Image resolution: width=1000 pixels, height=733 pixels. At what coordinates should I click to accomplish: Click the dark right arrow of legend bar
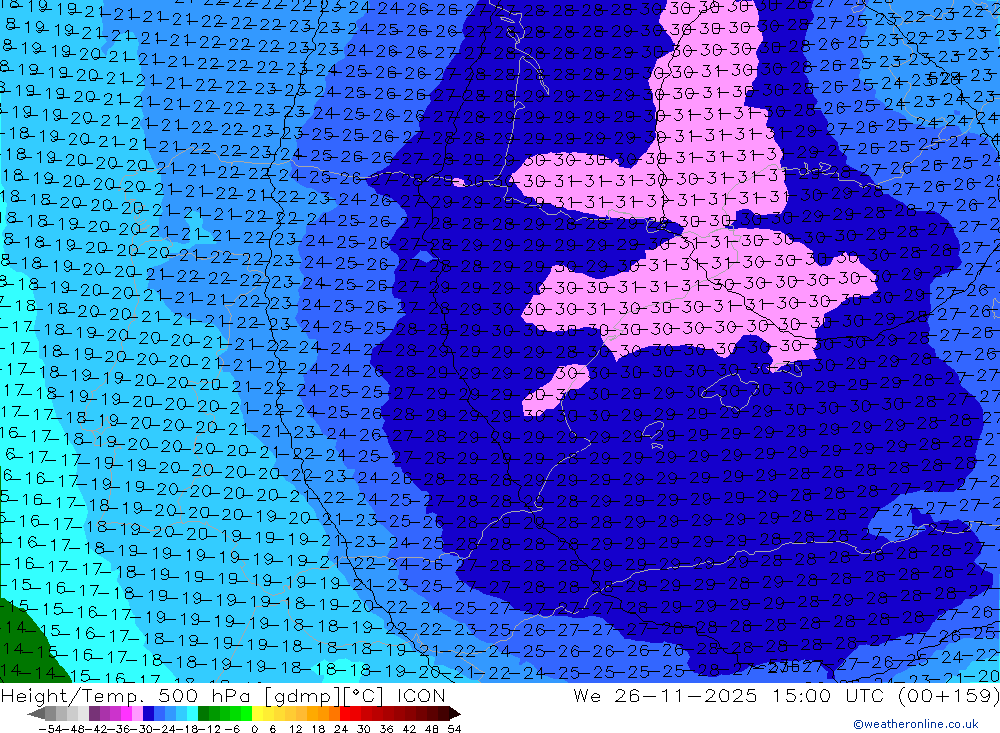pyautogui.click(x=455, y=713)
